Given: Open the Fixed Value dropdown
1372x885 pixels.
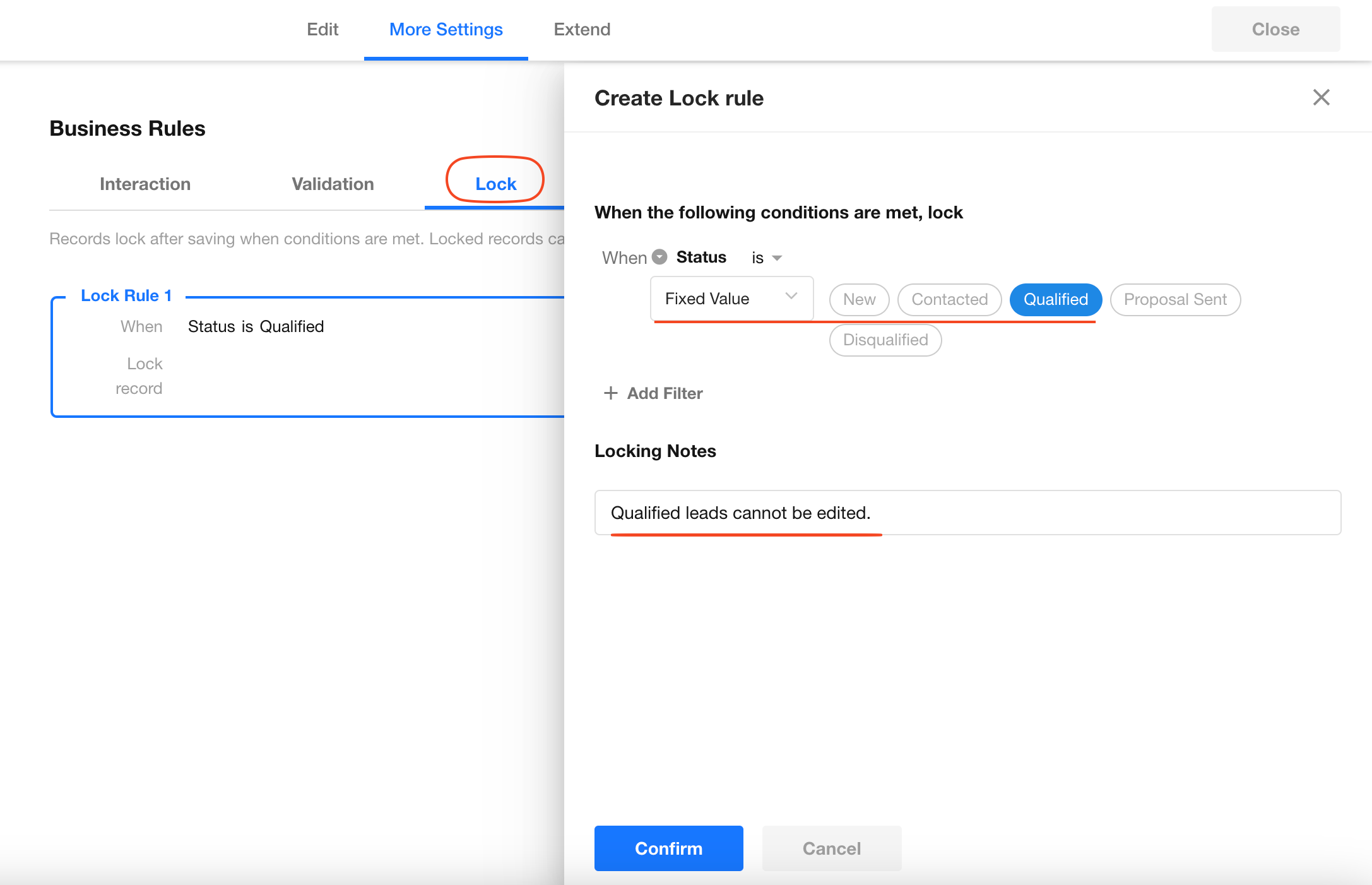Looking at the screenshot, I should 731,299.
